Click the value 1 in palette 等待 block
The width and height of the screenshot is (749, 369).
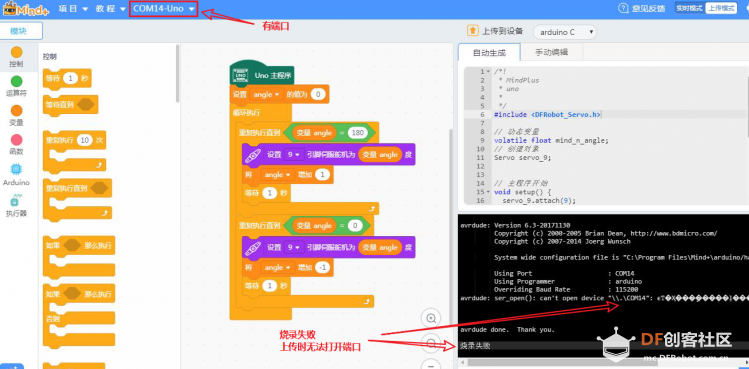tap(70, 78)
